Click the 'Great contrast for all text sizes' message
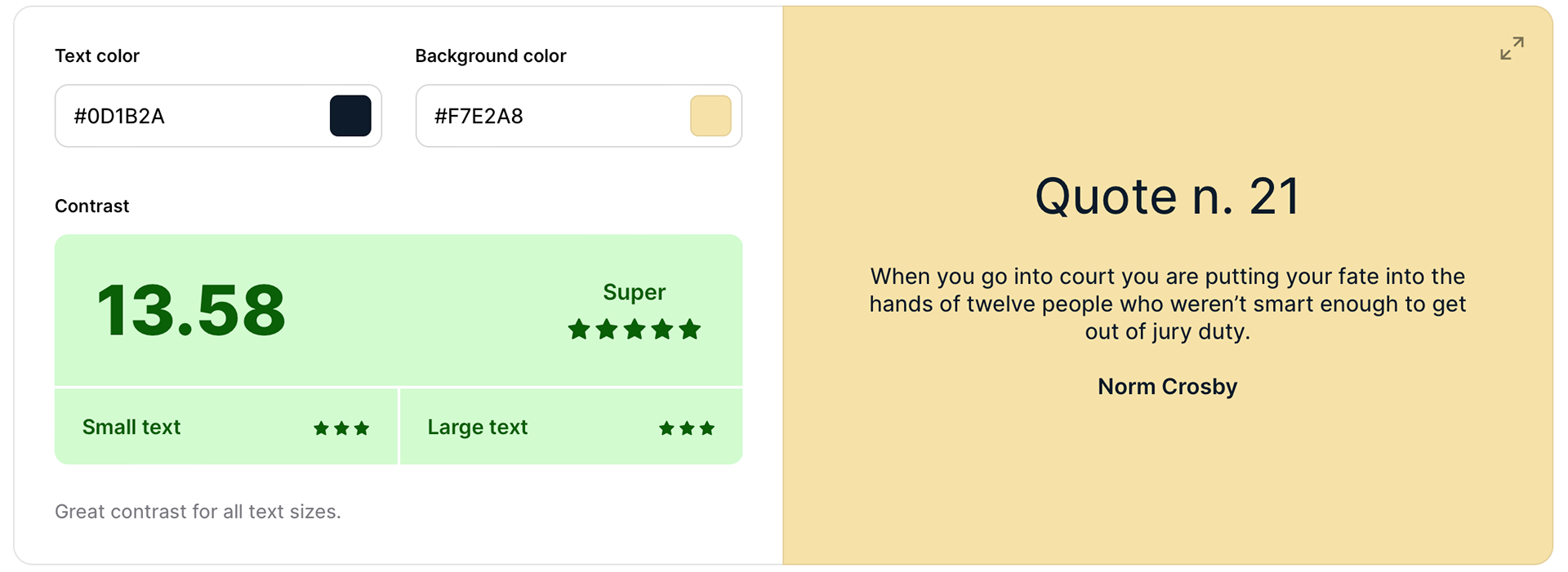1568x572 pixels. (x=198, y=512)
